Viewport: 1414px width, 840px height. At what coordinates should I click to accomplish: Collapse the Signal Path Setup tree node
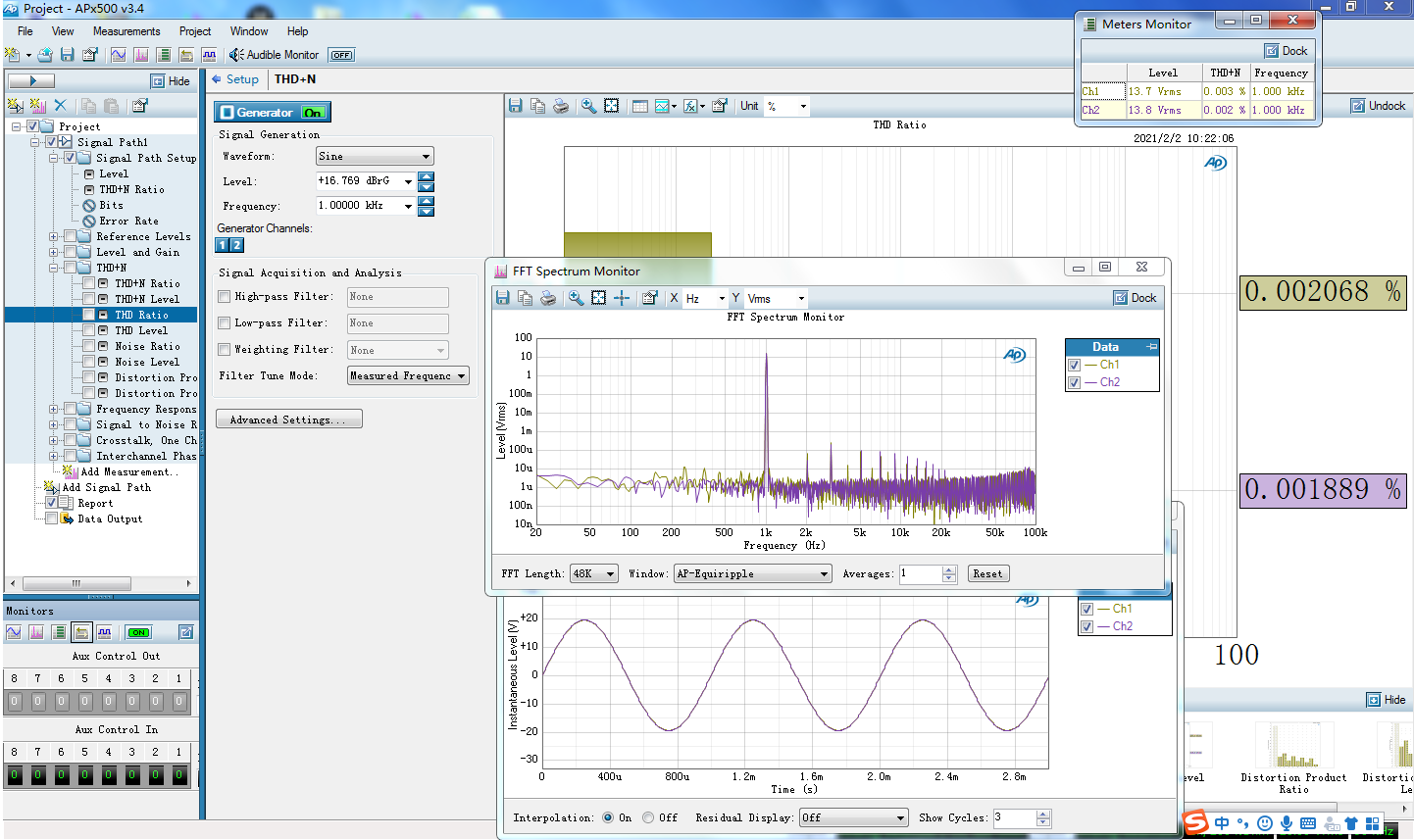pos(54,158)
